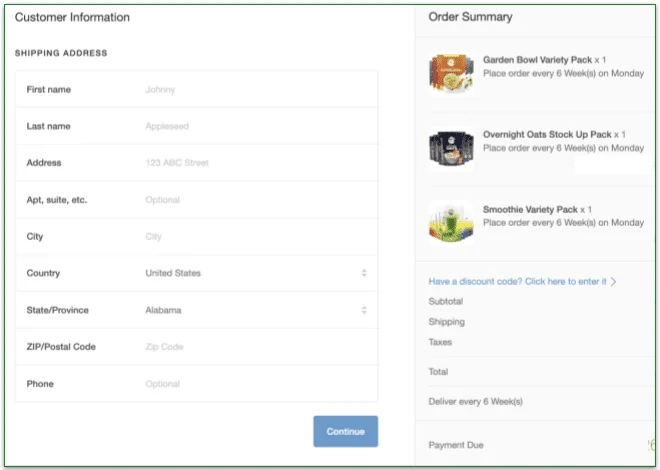Click the Smoothie Variety Pack thumbnail
Viewport: 660px width, 470px height.
click(451, 222)
